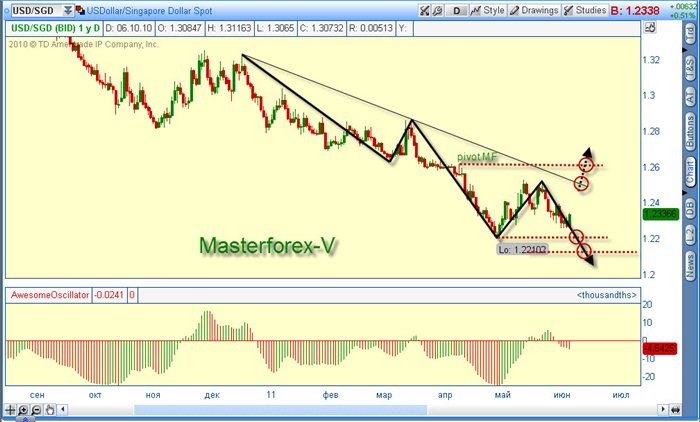Click the magnifier icon next to wrench

(x=438, y=11)
